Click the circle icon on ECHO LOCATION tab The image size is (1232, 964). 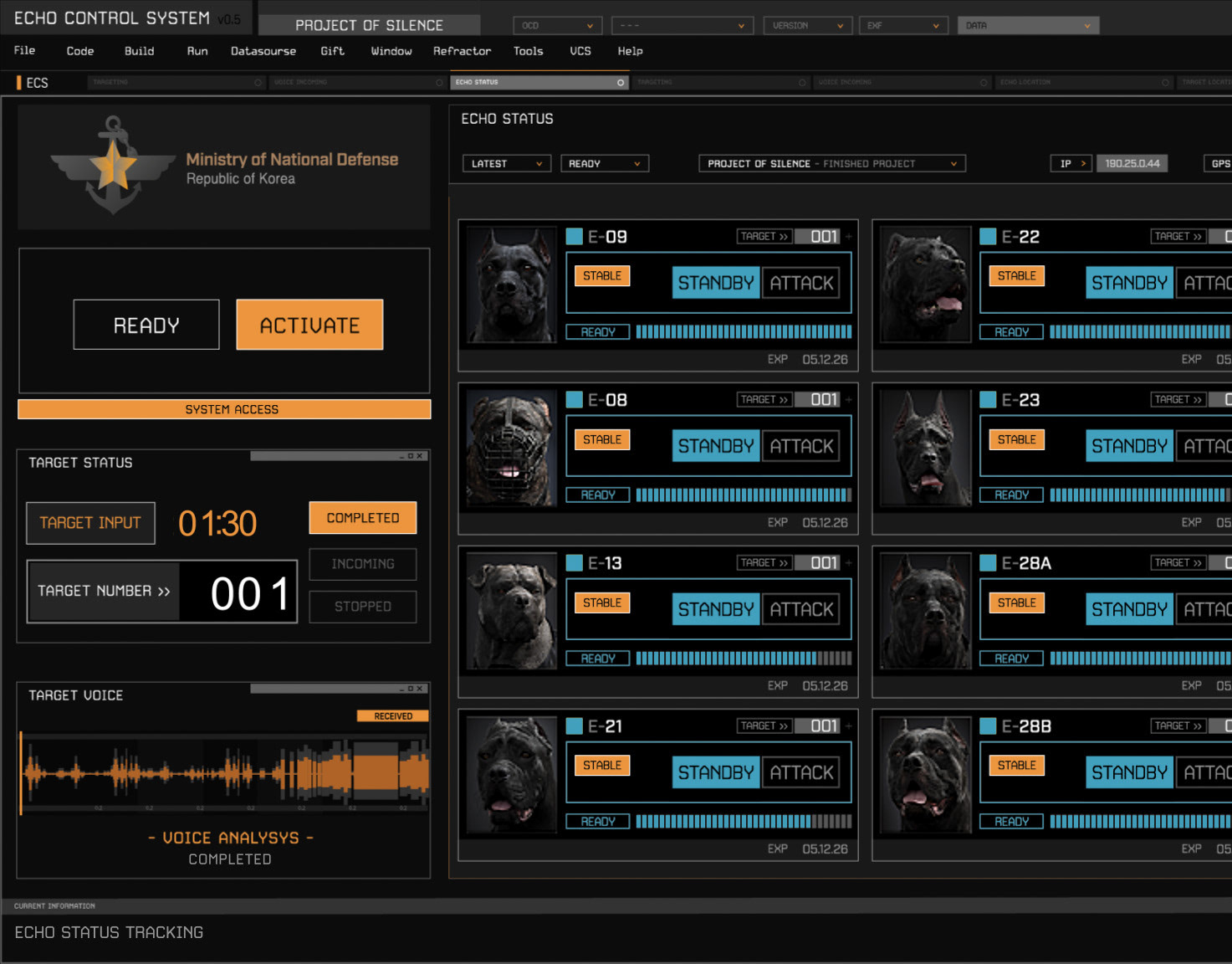1165,83
